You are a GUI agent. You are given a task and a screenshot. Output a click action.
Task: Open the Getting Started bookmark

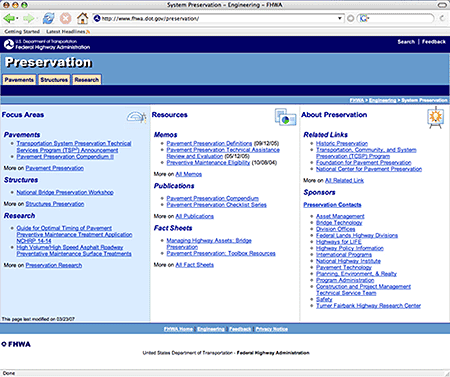click(22, 32)
